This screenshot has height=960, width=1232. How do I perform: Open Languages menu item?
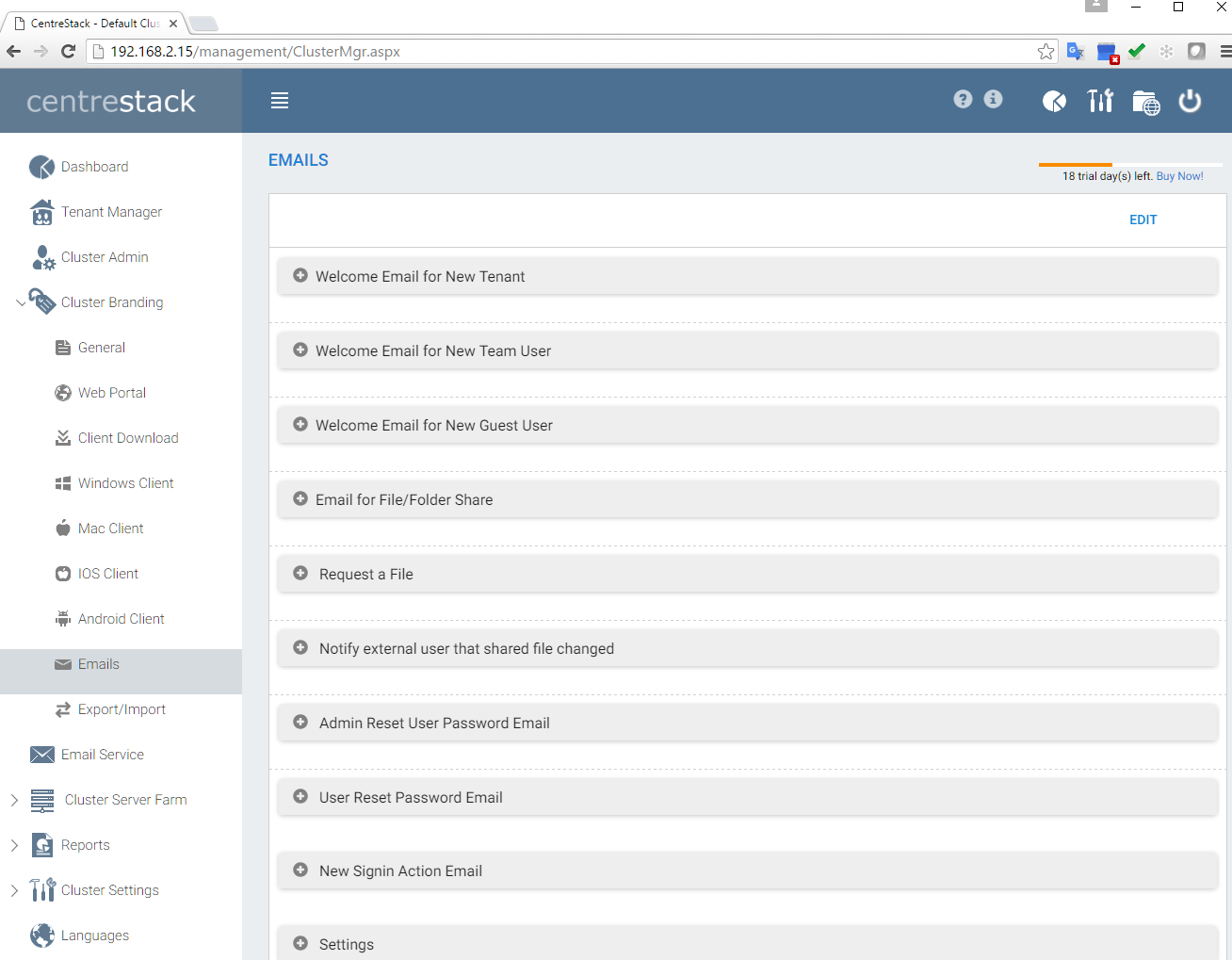(95, 936)
